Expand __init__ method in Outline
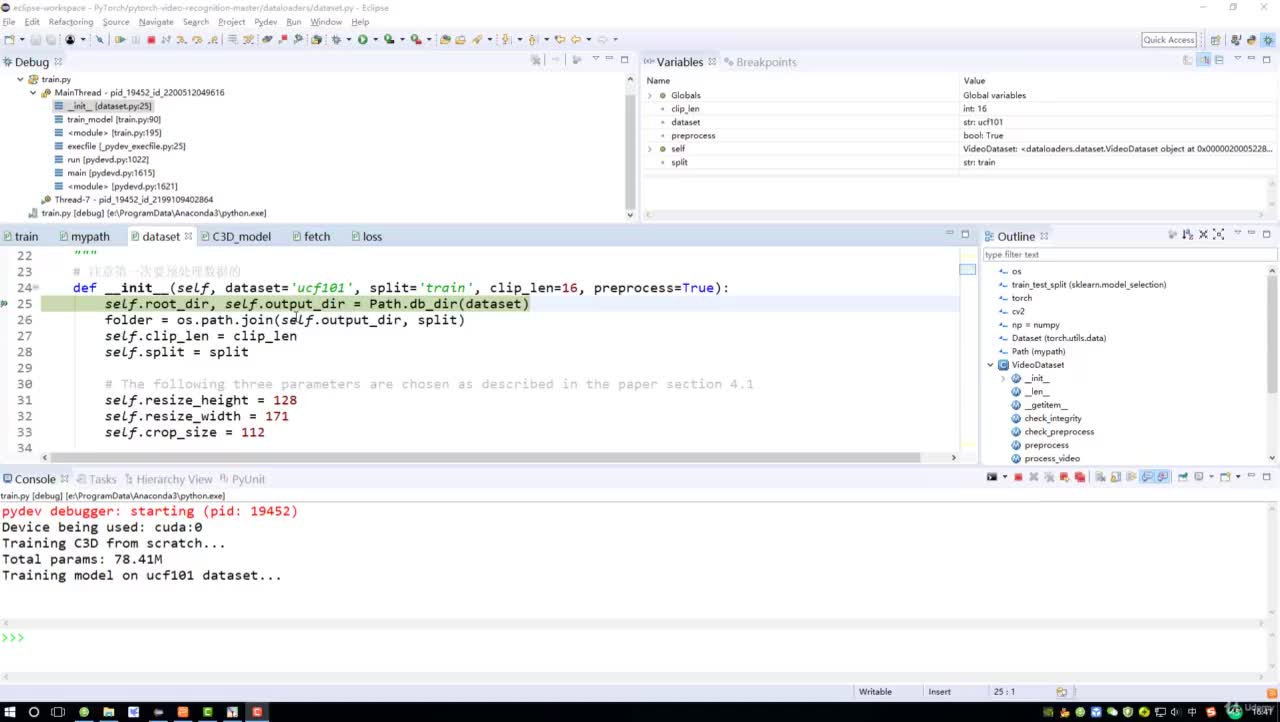 pos(1003,378)
